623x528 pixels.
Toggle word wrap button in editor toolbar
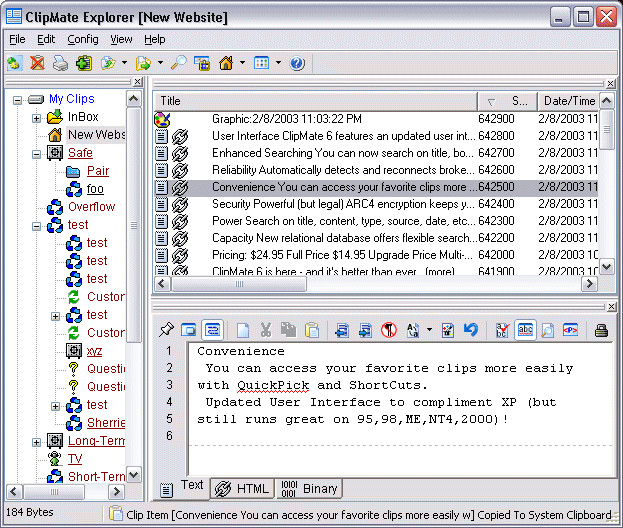click(213, 330)
